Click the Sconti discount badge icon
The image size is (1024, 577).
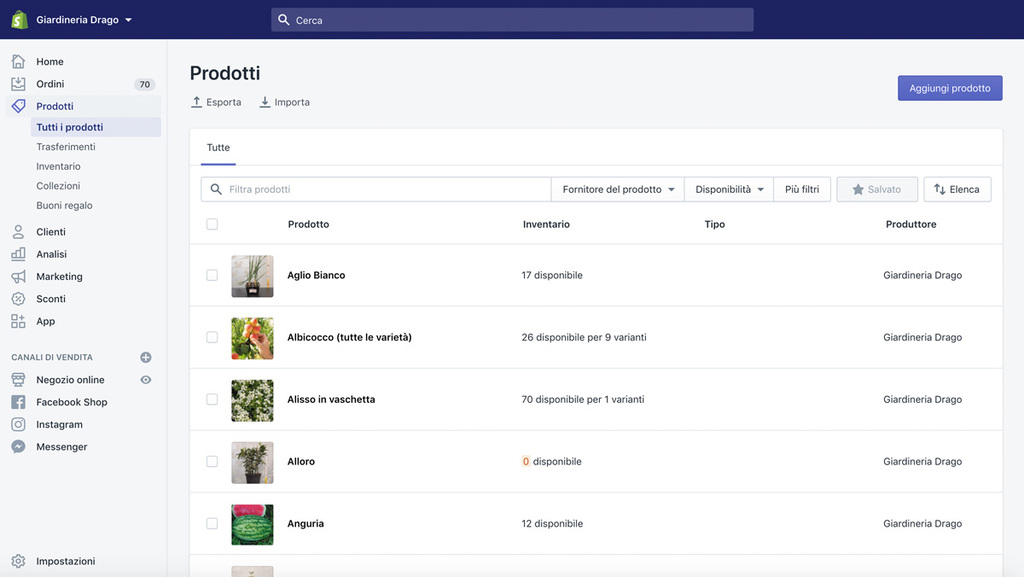click(18, 298)
